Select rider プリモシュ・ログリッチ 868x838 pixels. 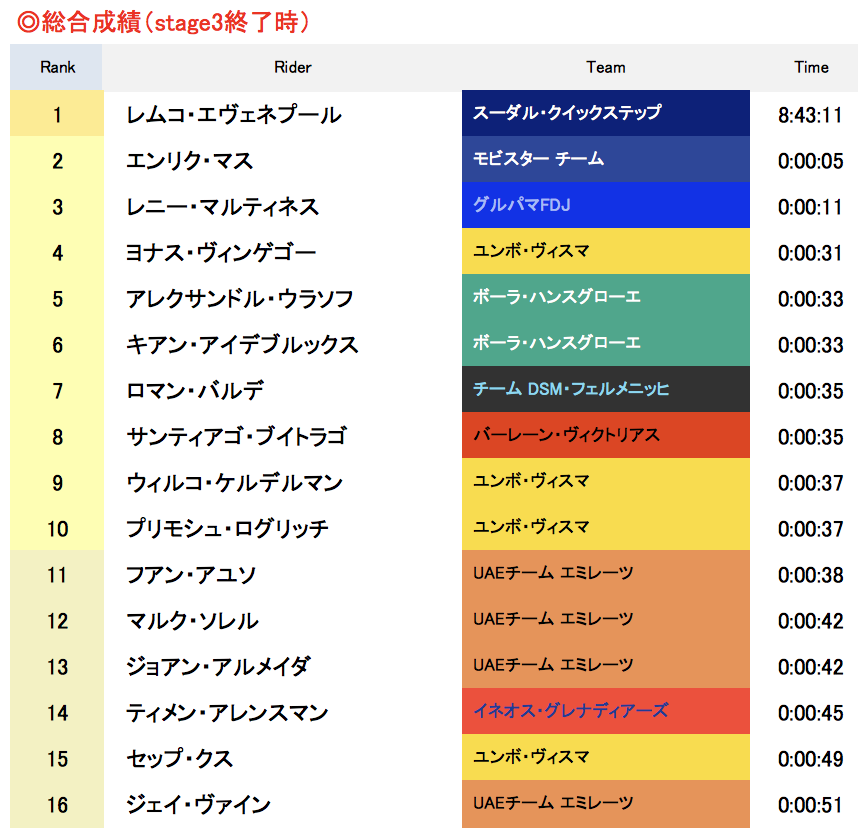pyautogui.click(x=227, y=528)
